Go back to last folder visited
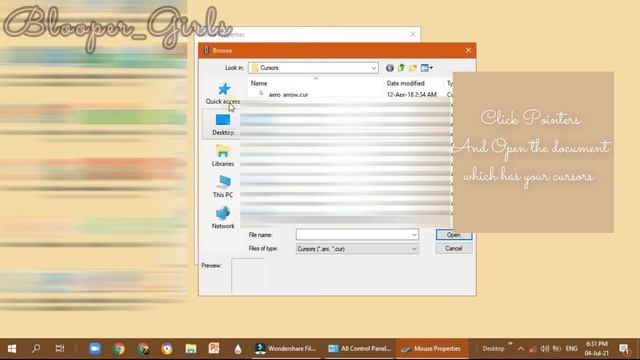Viewport: 640px width, 360px height. 390,68
